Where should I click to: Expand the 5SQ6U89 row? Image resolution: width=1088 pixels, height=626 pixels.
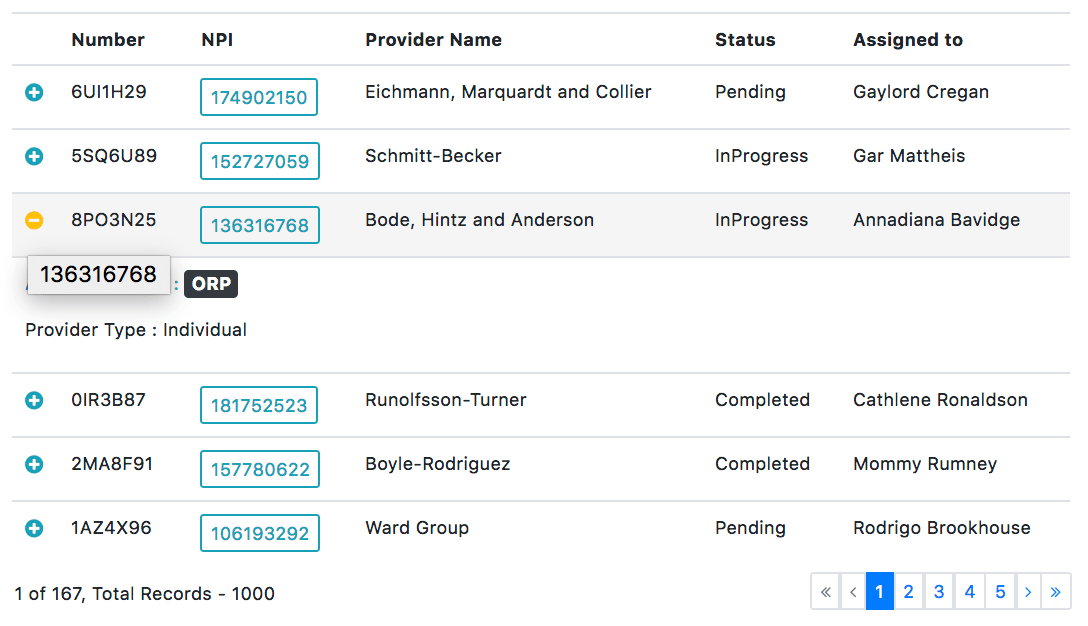pos(34,157)
